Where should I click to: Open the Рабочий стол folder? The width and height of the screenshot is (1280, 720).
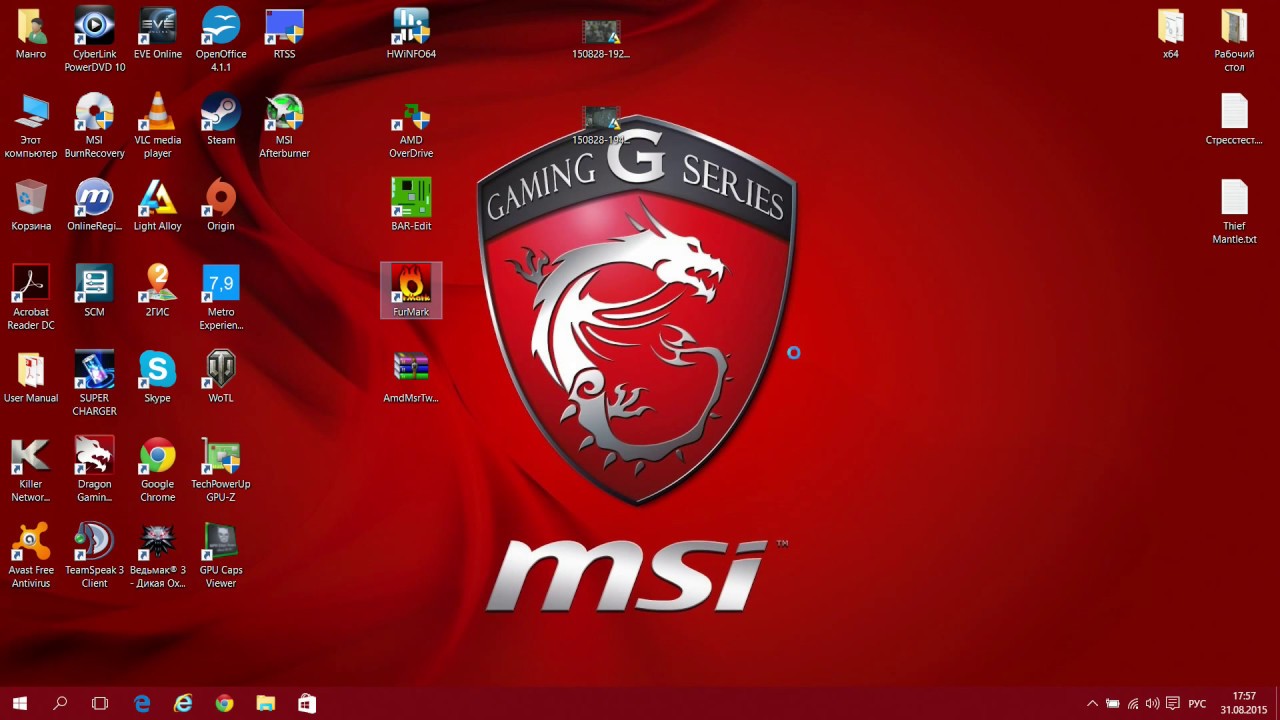(x=1235, y=40)
